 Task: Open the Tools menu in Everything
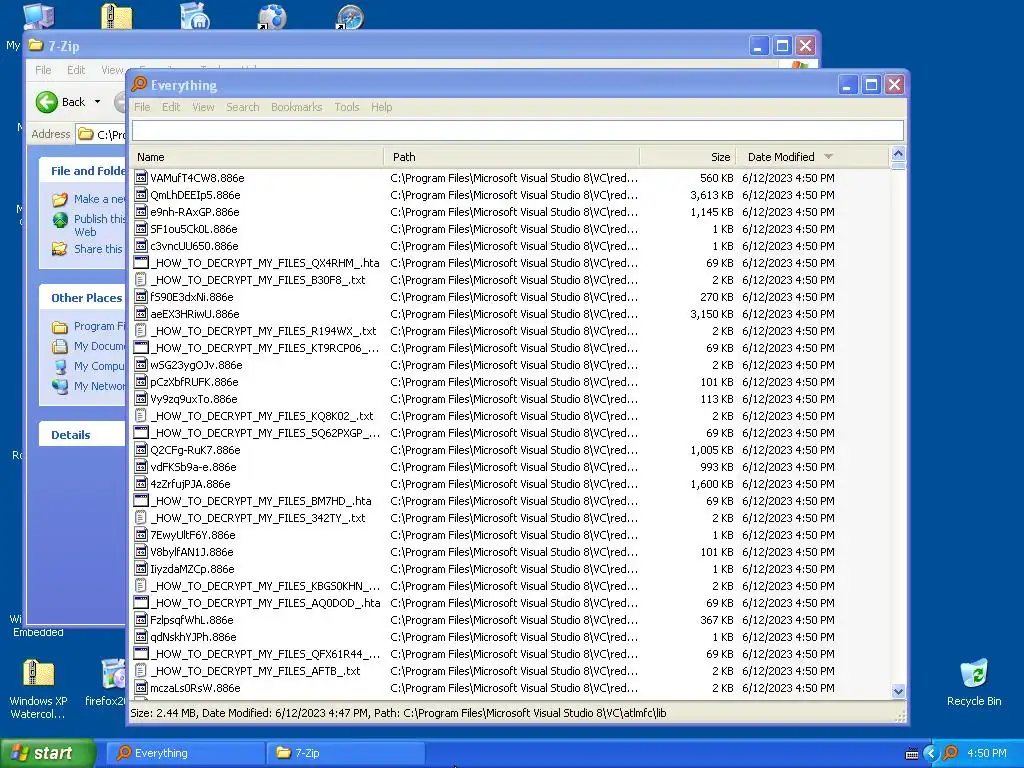[347, 107]
